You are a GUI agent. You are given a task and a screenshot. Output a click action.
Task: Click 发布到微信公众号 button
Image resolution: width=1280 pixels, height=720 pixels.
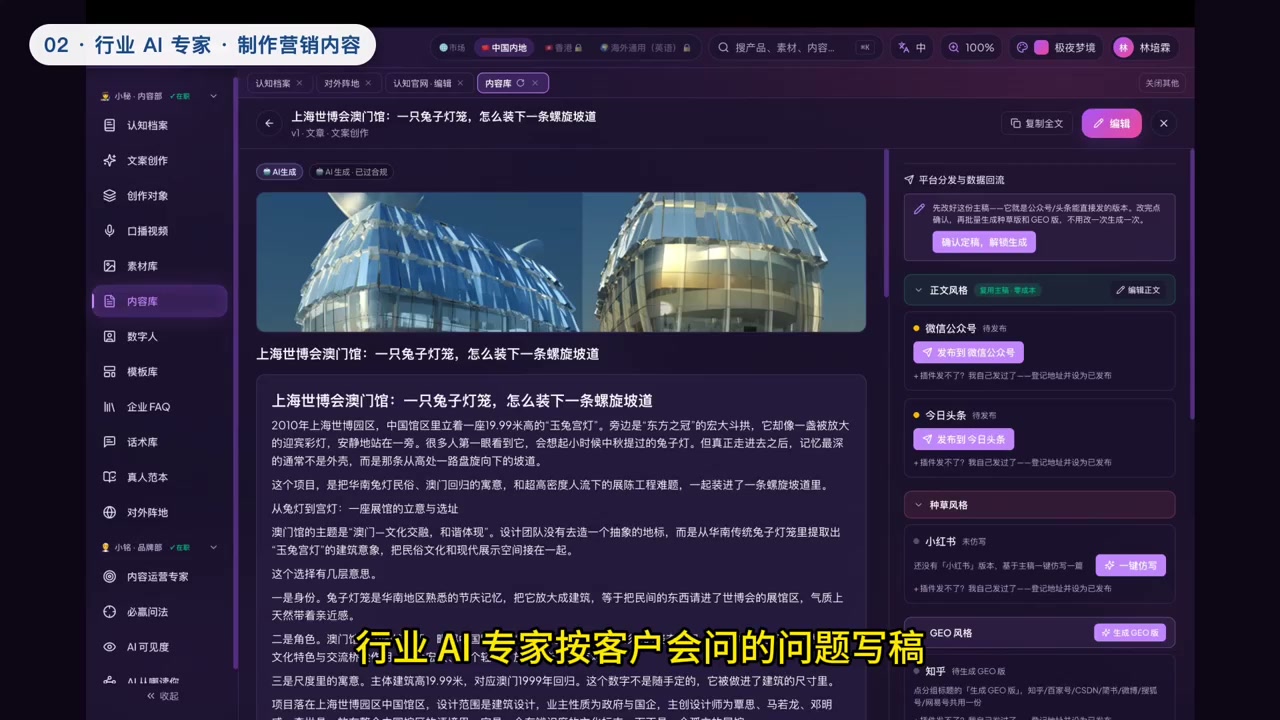[x=968, y=352]
